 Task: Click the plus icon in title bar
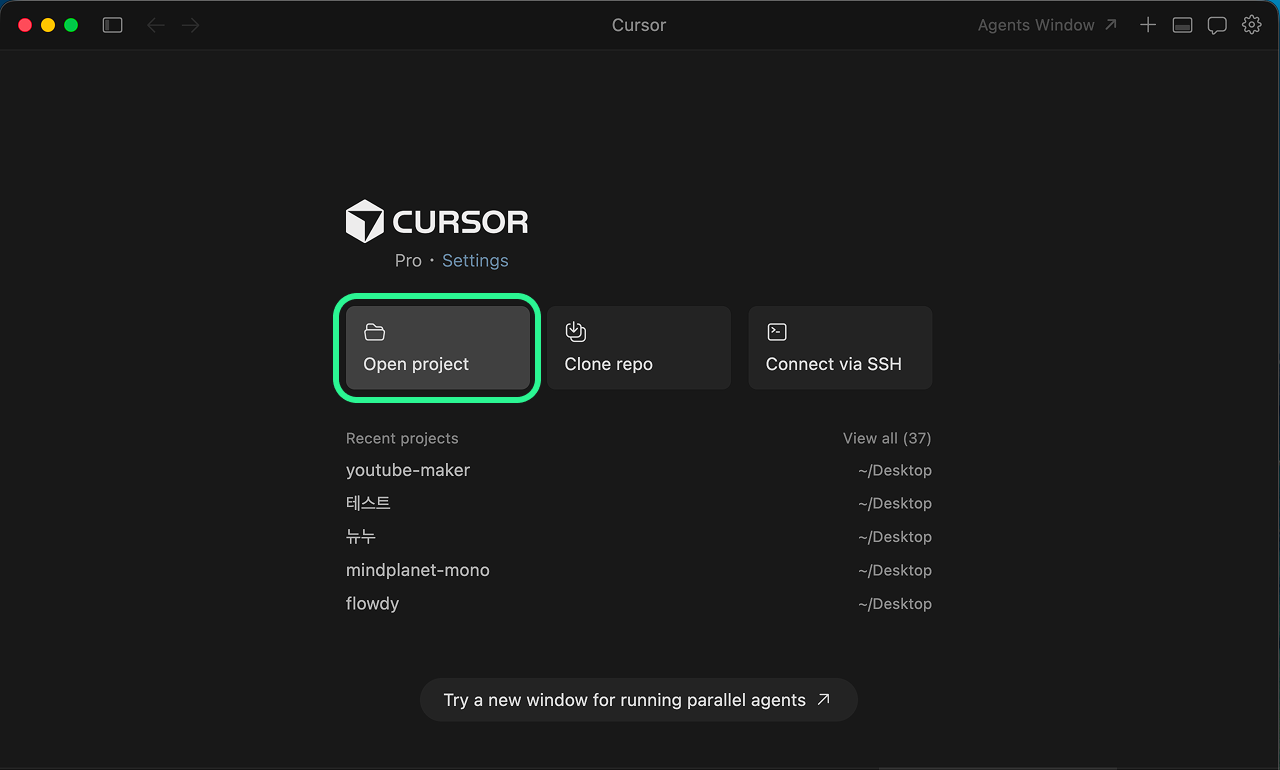[1148, 25]
